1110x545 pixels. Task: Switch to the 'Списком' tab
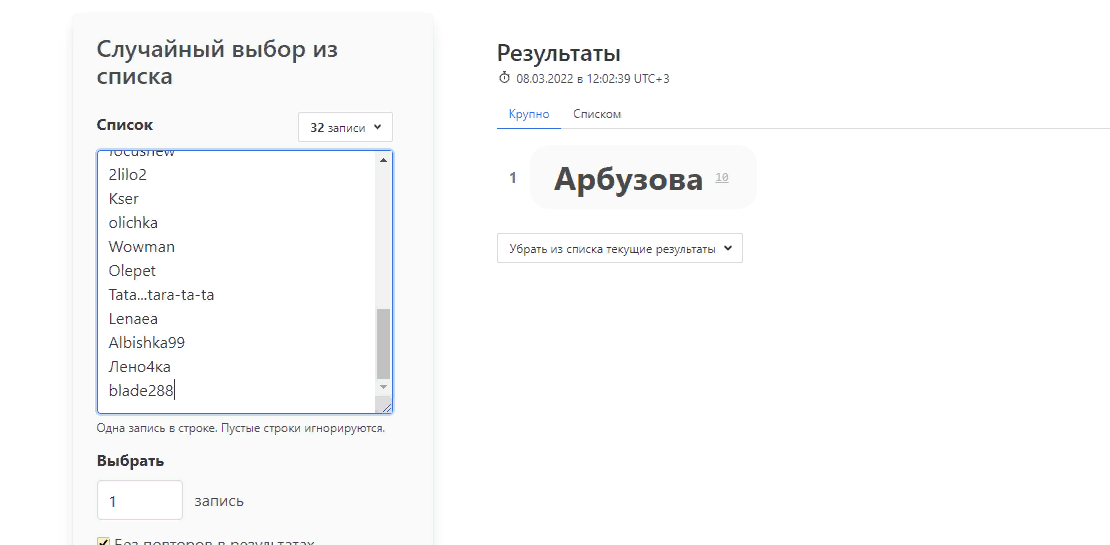pyautogui.click(x=597, y=114)
